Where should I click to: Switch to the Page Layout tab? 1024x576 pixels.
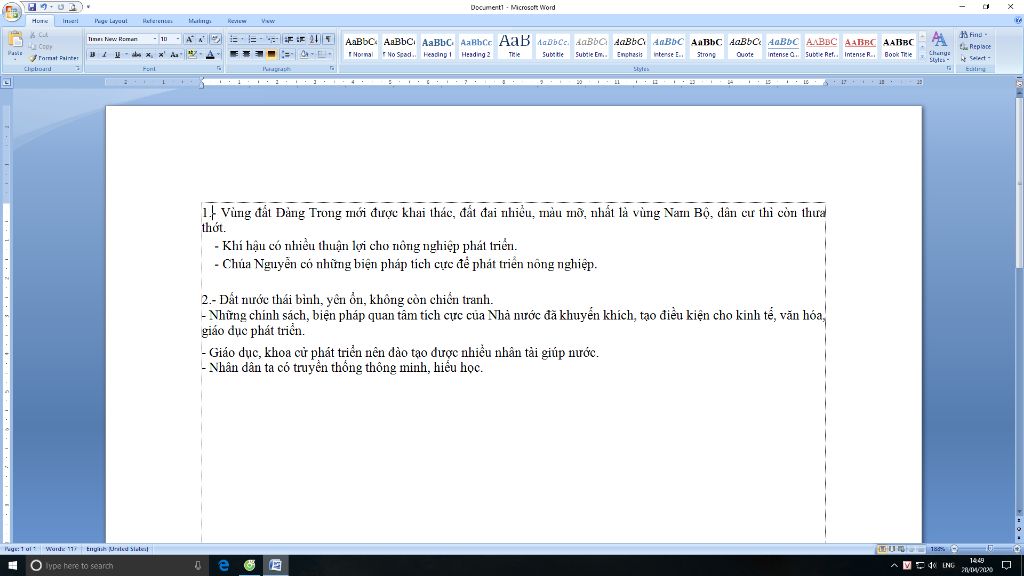tap(110, 21)
